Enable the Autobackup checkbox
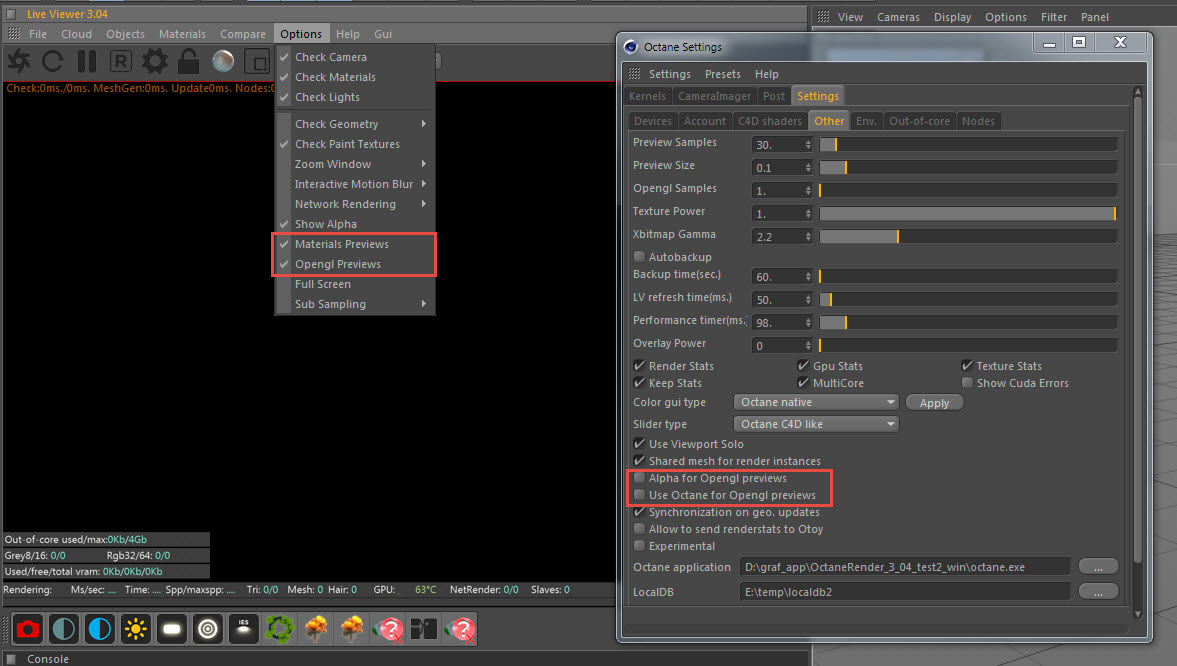This screenshot has width=1177, height=666. click(x=640, y=257)
